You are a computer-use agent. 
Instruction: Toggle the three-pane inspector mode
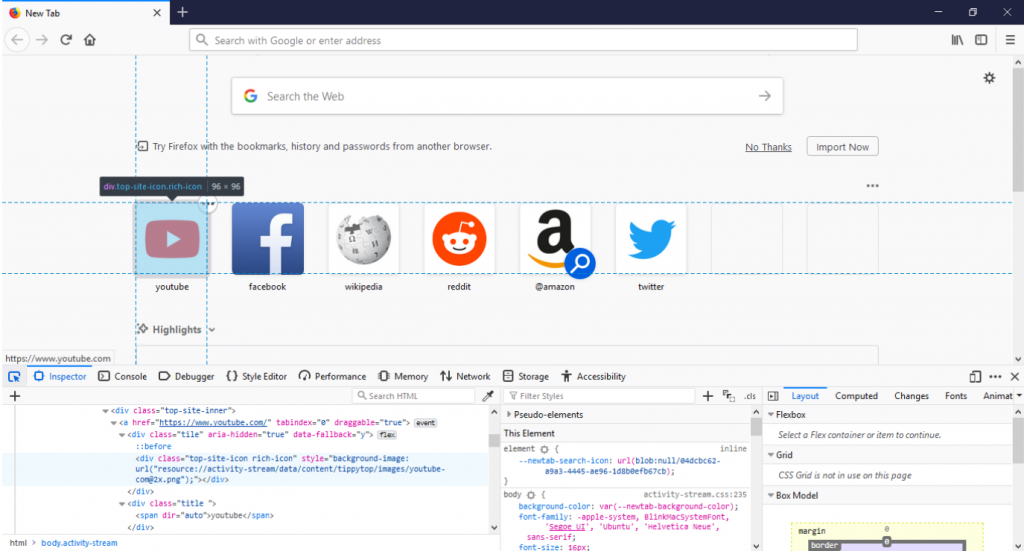pyautogui.click(x=773, y=396)
